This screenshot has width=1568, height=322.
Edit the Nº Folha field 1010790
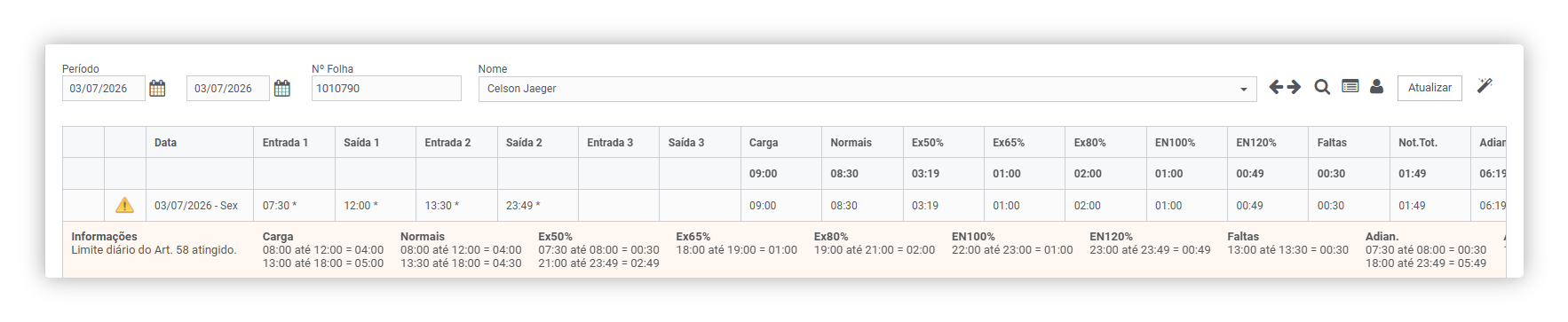coord(386,88)
